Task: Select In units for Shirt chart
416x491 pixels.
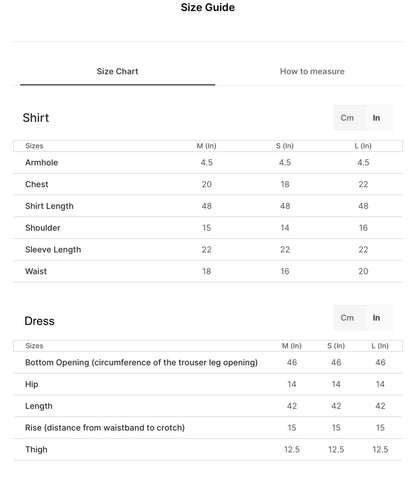Action: [x=376, y=118]
